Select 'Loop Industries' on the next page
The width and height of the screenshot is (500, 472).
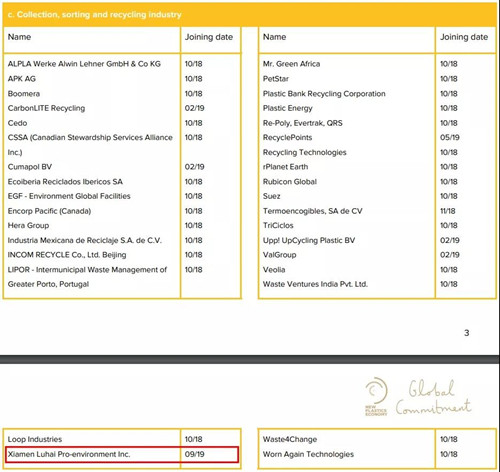click(35, 439)
